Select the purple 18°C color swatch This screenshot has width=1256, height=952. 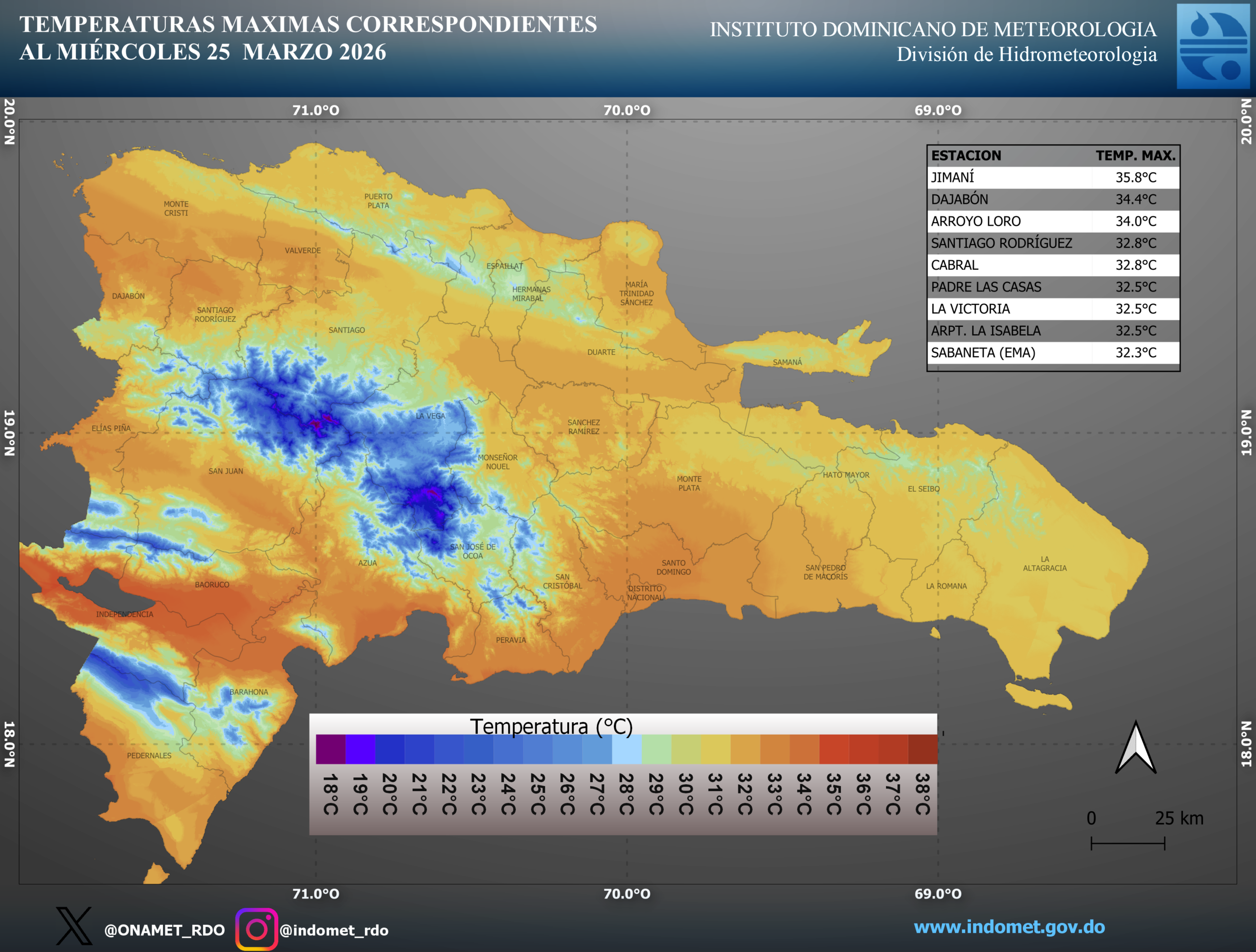pos(331,749)
